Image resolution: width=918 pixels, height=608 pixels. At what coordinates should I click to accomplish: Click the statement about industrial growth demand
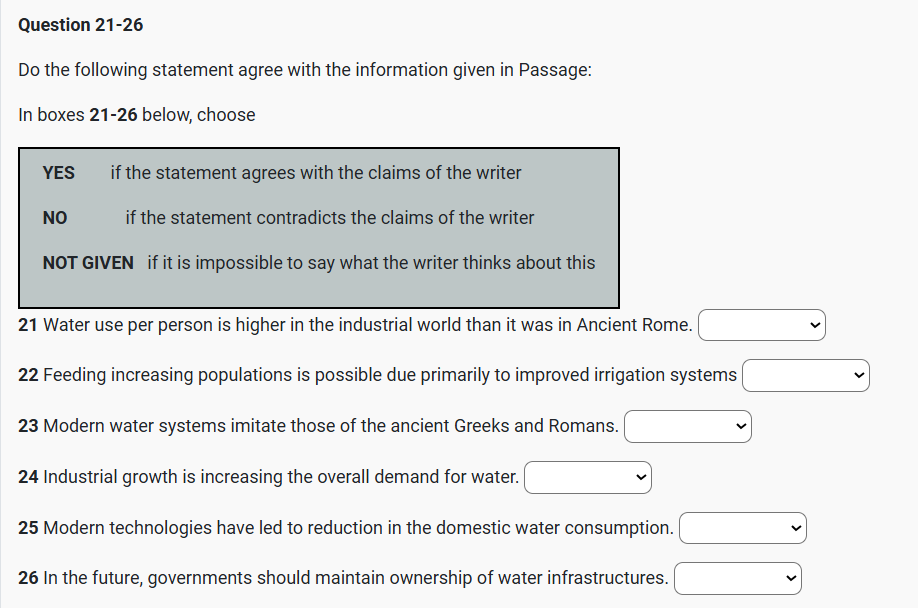[x=268, y=478]
